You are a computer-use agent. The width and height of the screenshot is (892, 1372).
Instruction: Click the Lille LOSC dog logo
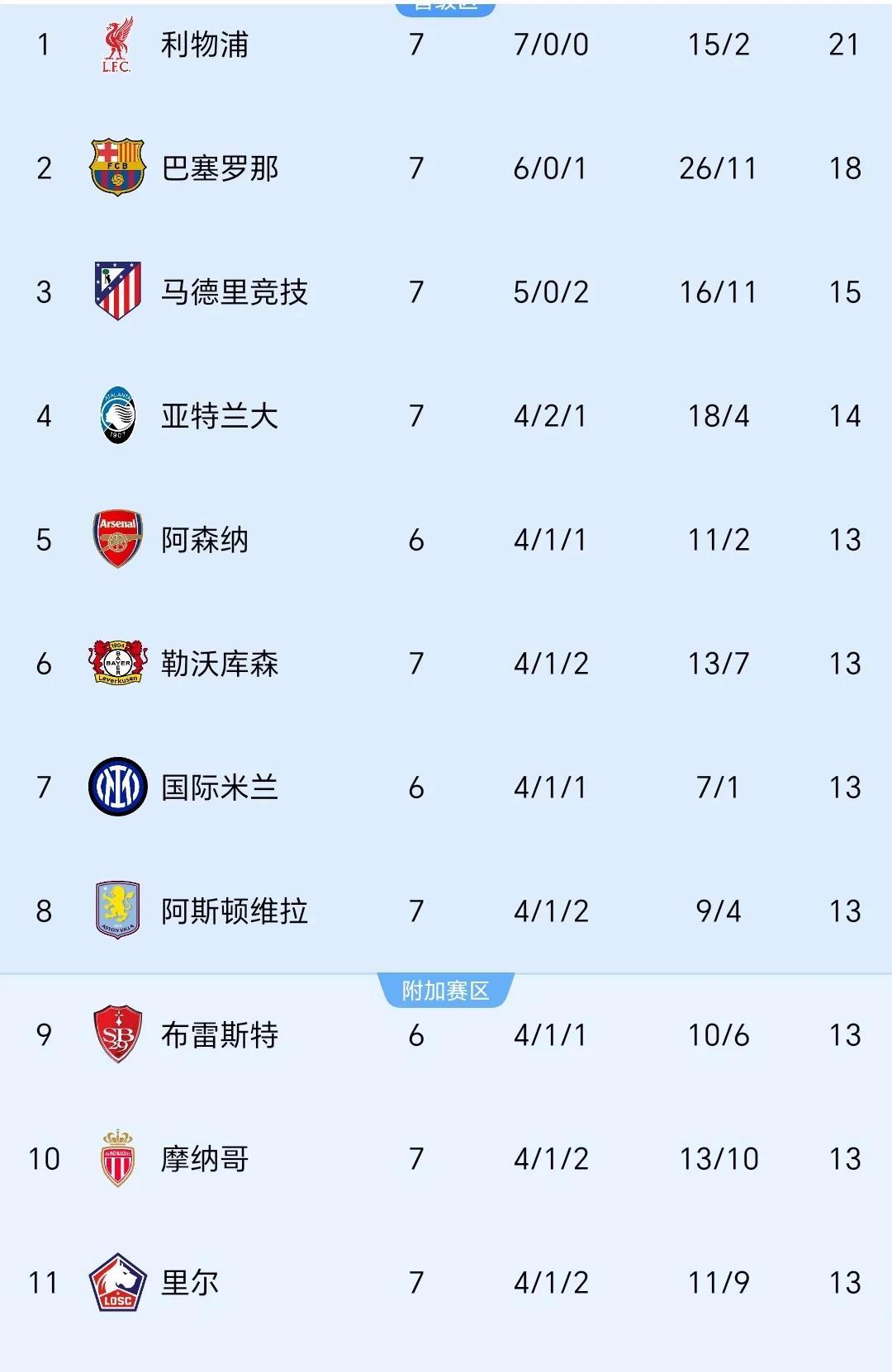pos(118,1284)
